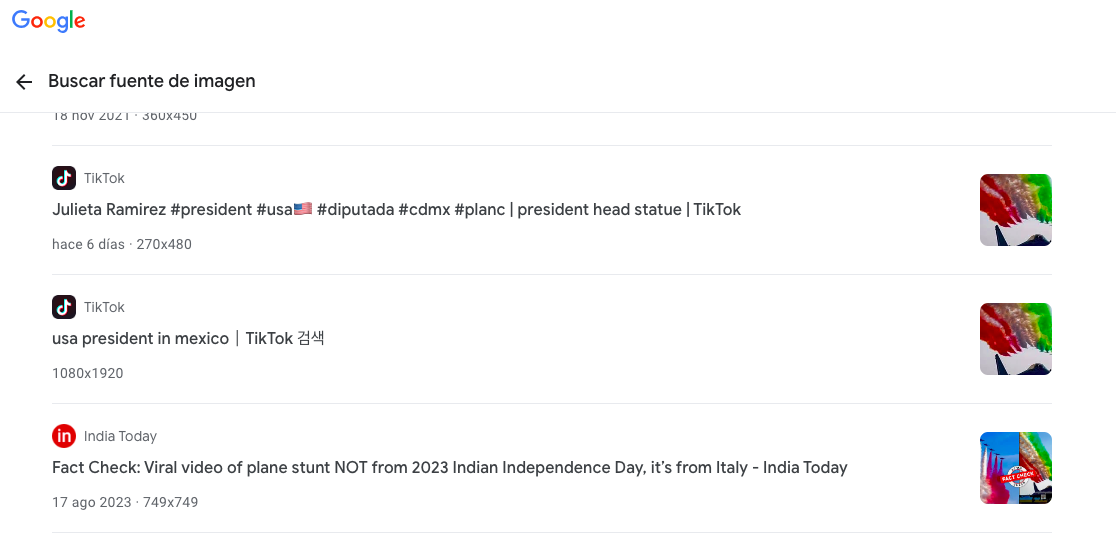1116x551 pixels.
Task: Open the Fact Check thumbnail from India Today
Action: click(1015, 468)
